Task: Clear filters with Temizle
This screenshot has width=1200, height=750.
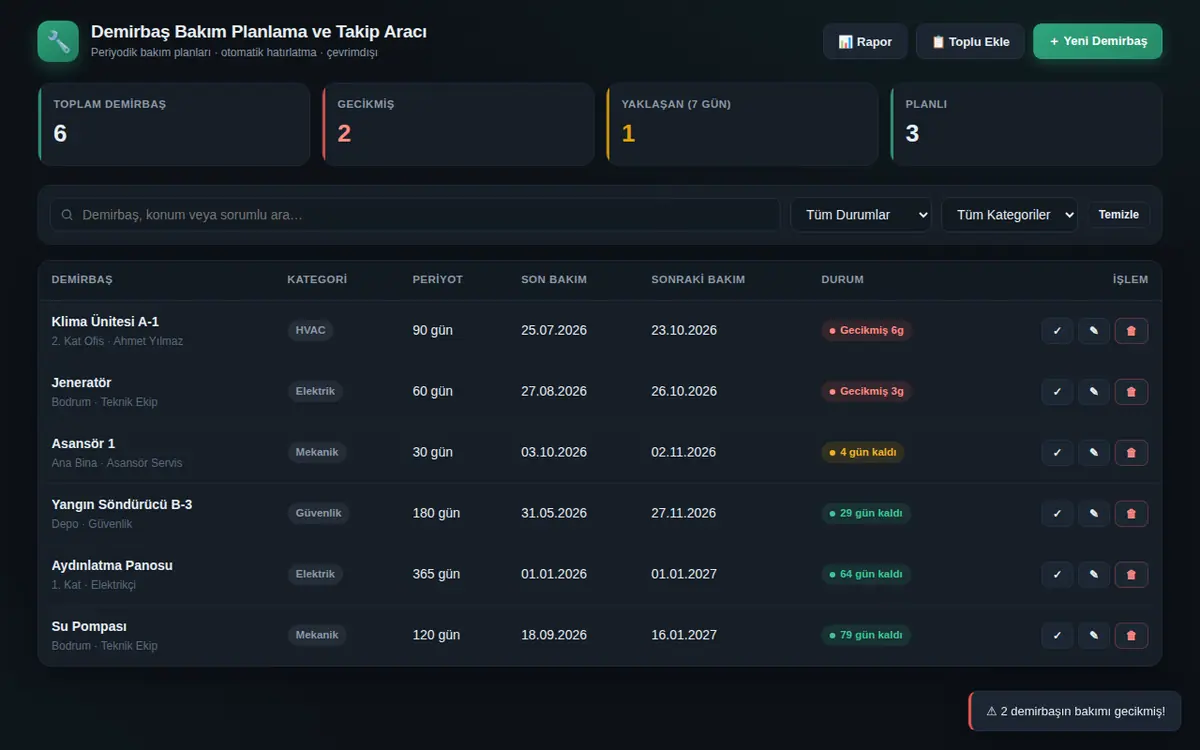Action: [x=1119, y=215]
